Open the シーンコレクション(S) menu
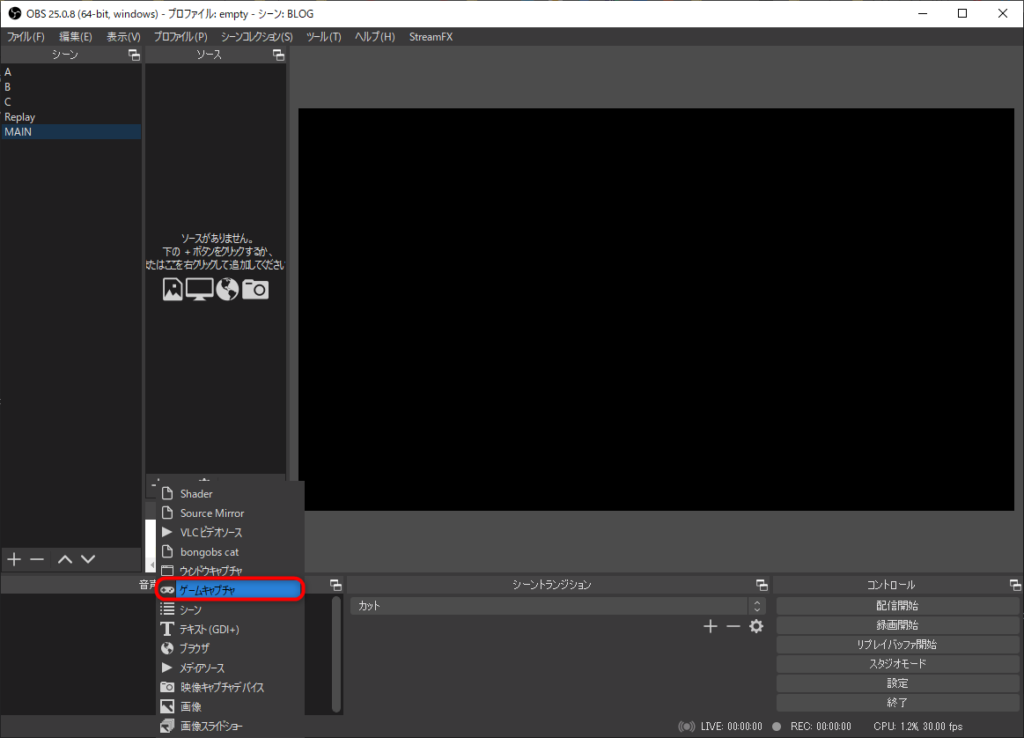Image resolution: width=1024 pixels, height=738 pixels. 257,37
